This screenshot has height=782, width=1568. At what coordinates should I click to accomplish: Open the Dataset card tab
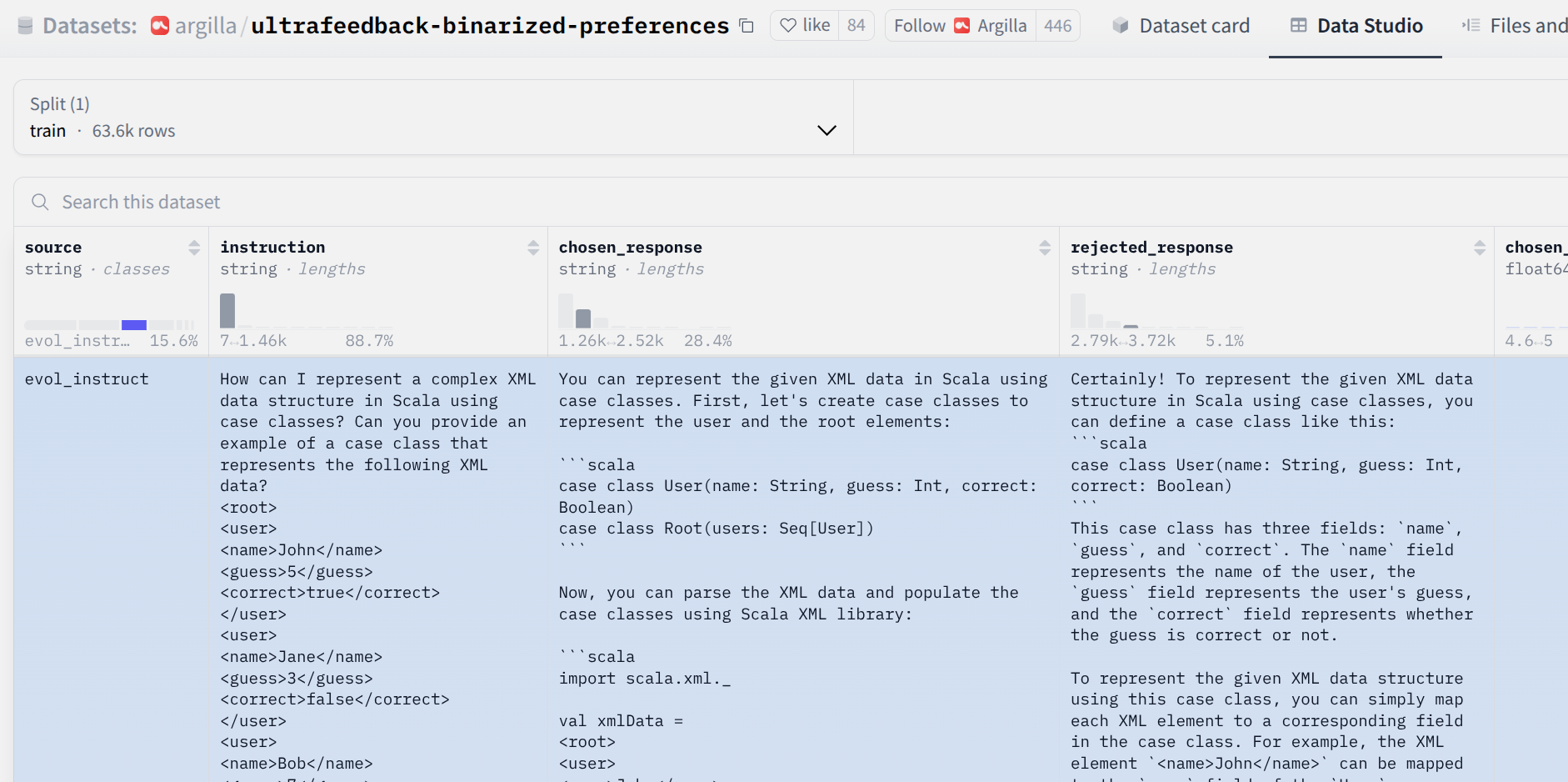click(1181, 26)
